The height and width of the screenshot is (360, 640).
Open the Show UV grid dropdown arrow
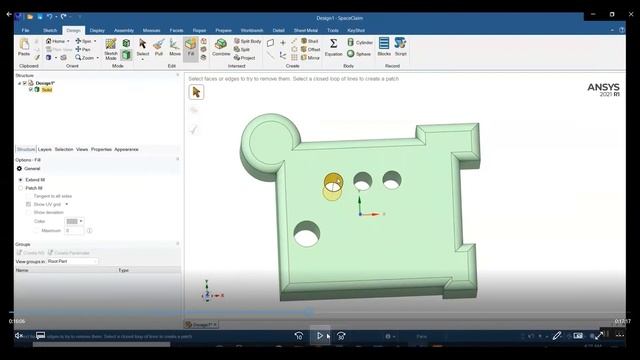click(67, 204)
